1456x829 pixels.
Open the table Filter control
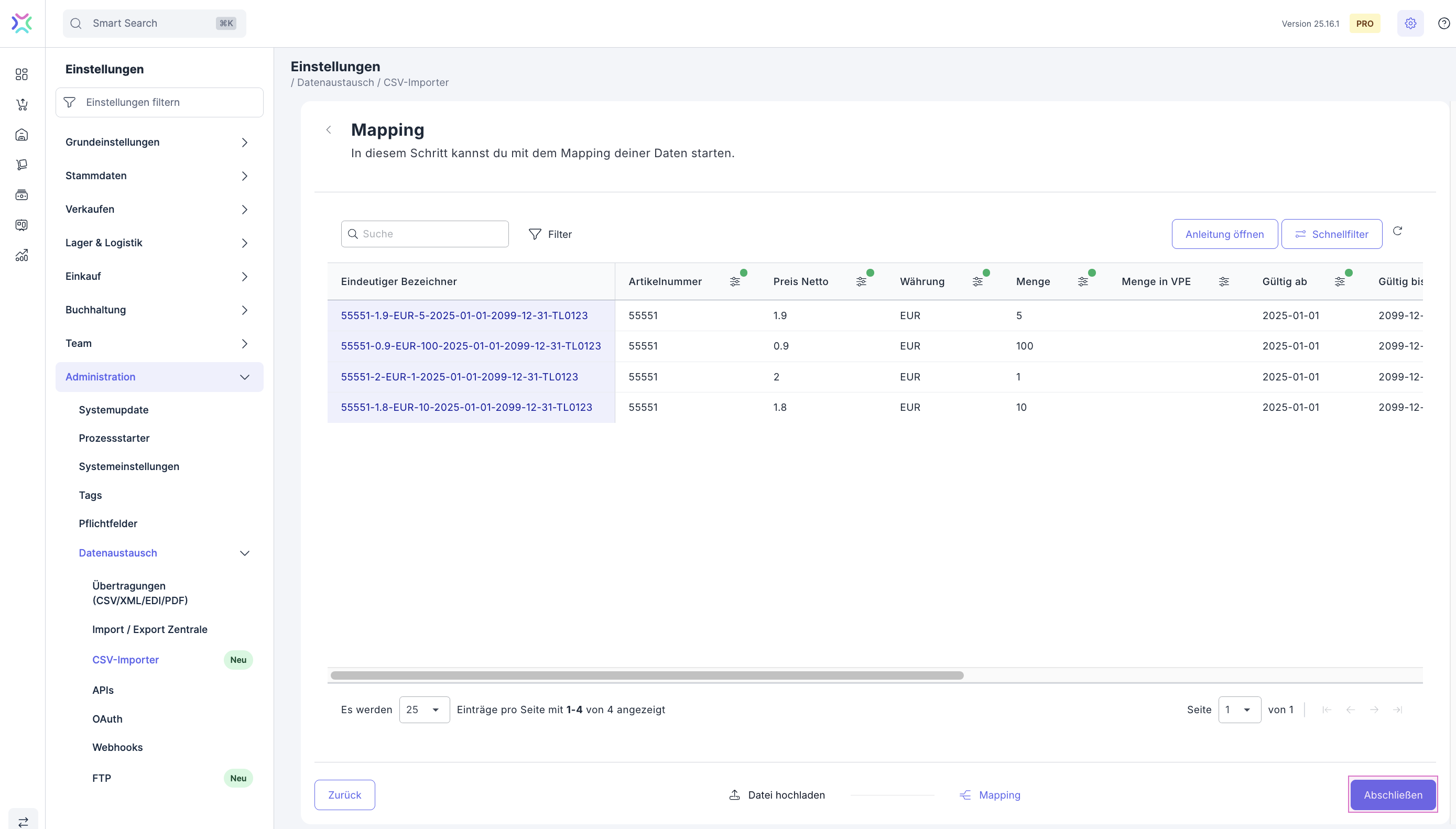(x=550, y=234)
